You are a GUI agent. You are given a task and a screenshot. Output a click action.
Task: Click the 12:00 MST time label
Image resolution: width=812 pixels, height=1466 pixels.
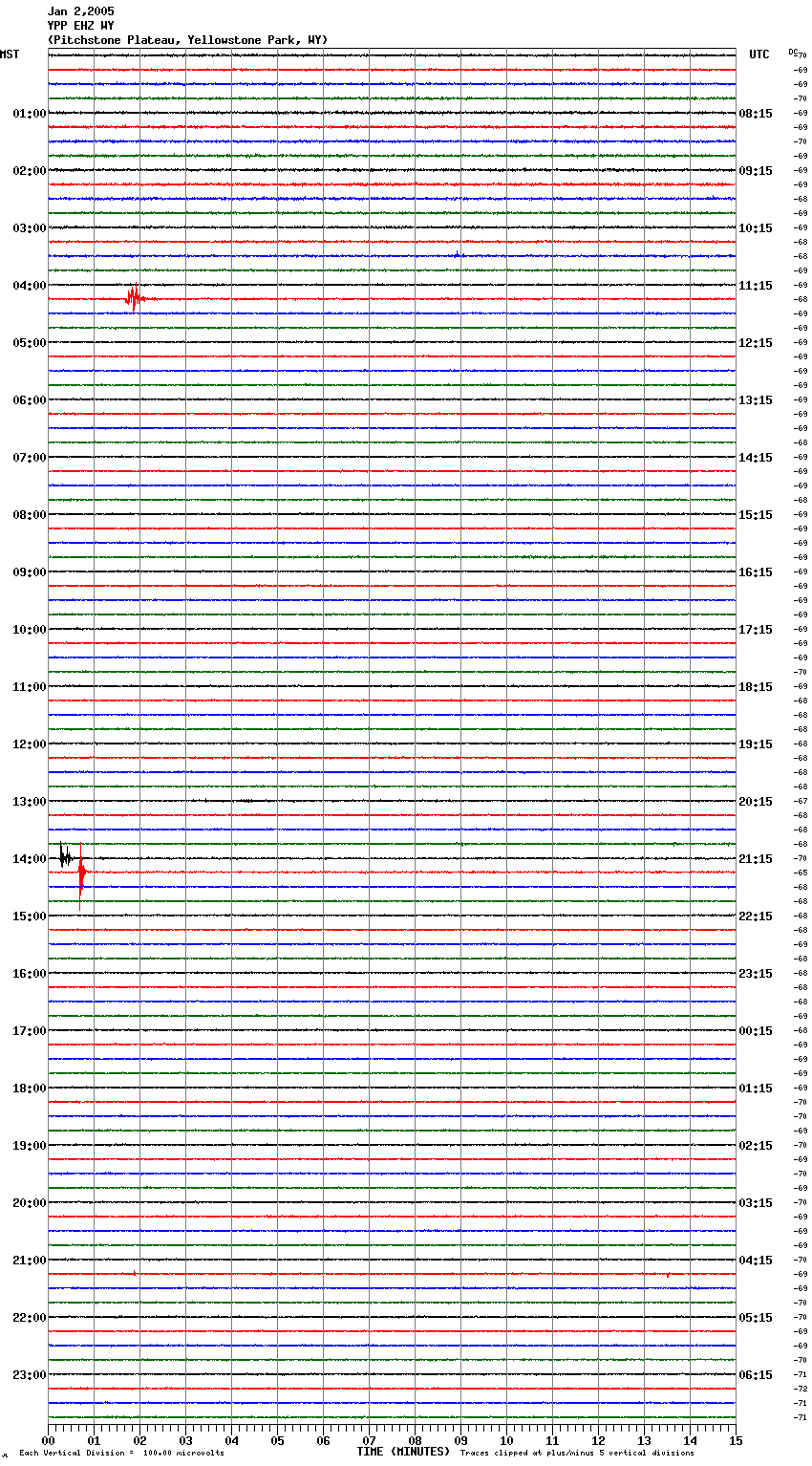[30, 744]
